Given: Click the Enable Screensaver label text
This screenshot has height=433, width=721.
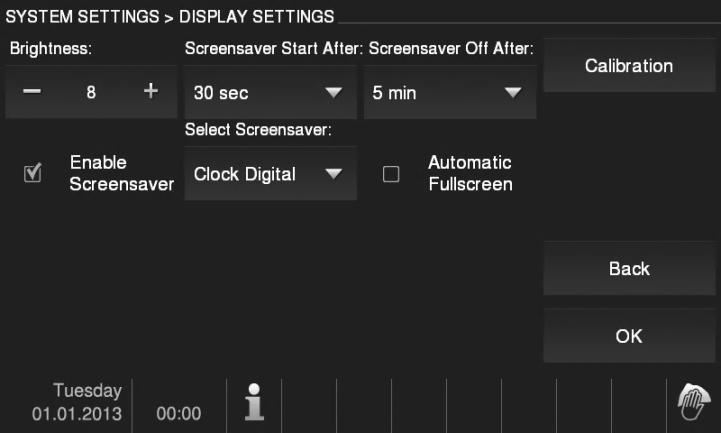Looking at the screenshot, I should 121,174.
